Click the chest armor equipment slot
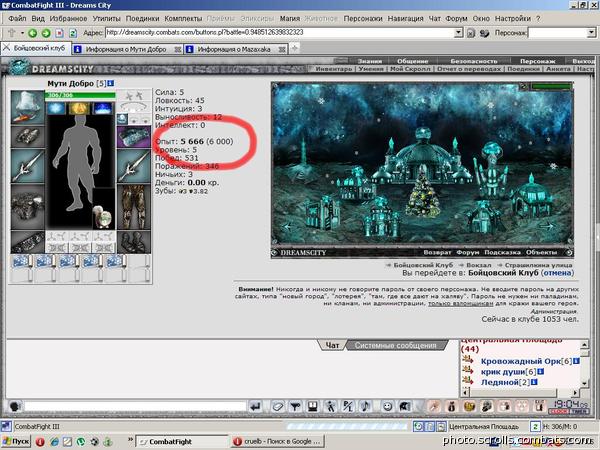The image size is (600, 450). [x=27, y=207]
